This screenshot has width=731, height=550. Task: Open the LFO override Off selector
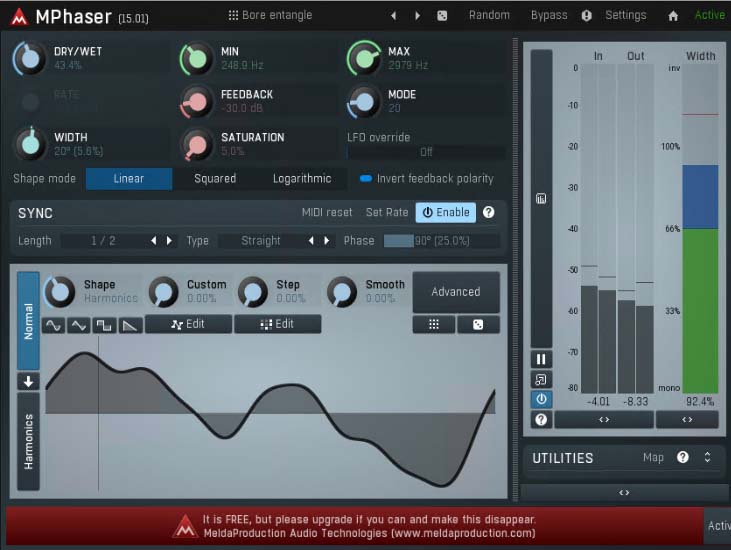tap(426, 152)
